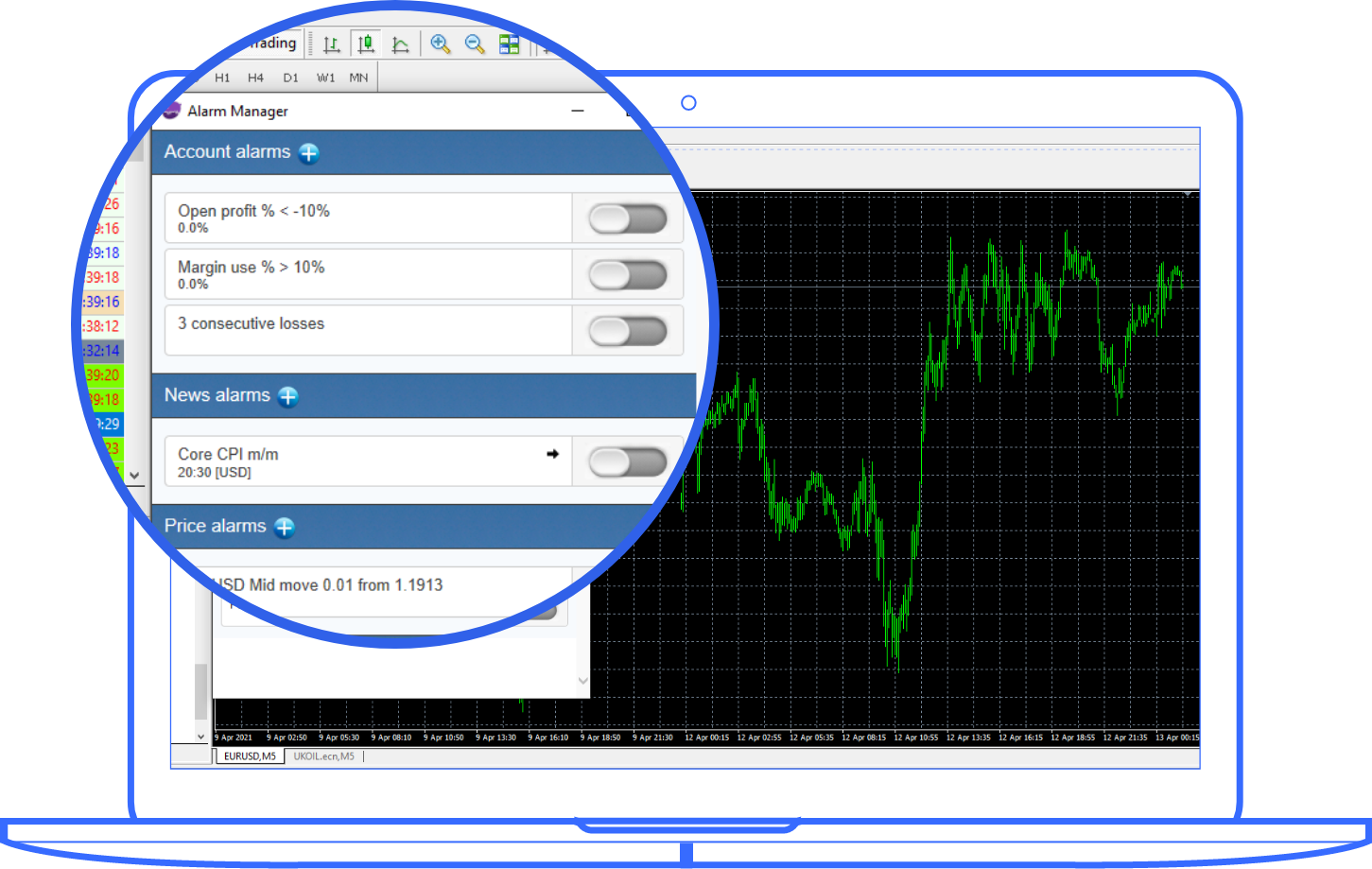Add a new account alarm
Screen dimensions: 1372x869
click(309, 153)
